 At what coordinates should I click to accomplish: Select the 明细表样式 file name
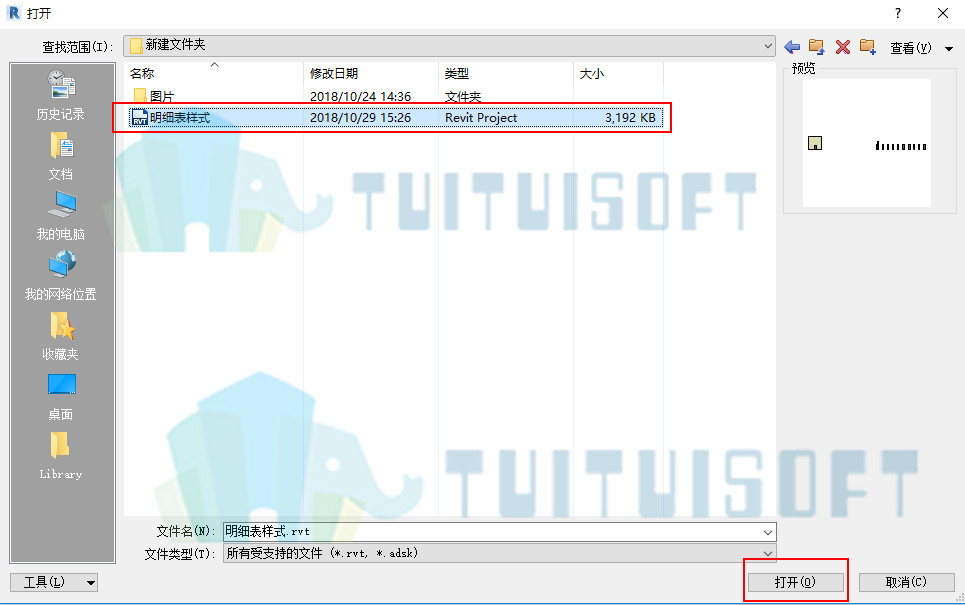[180, 118]
